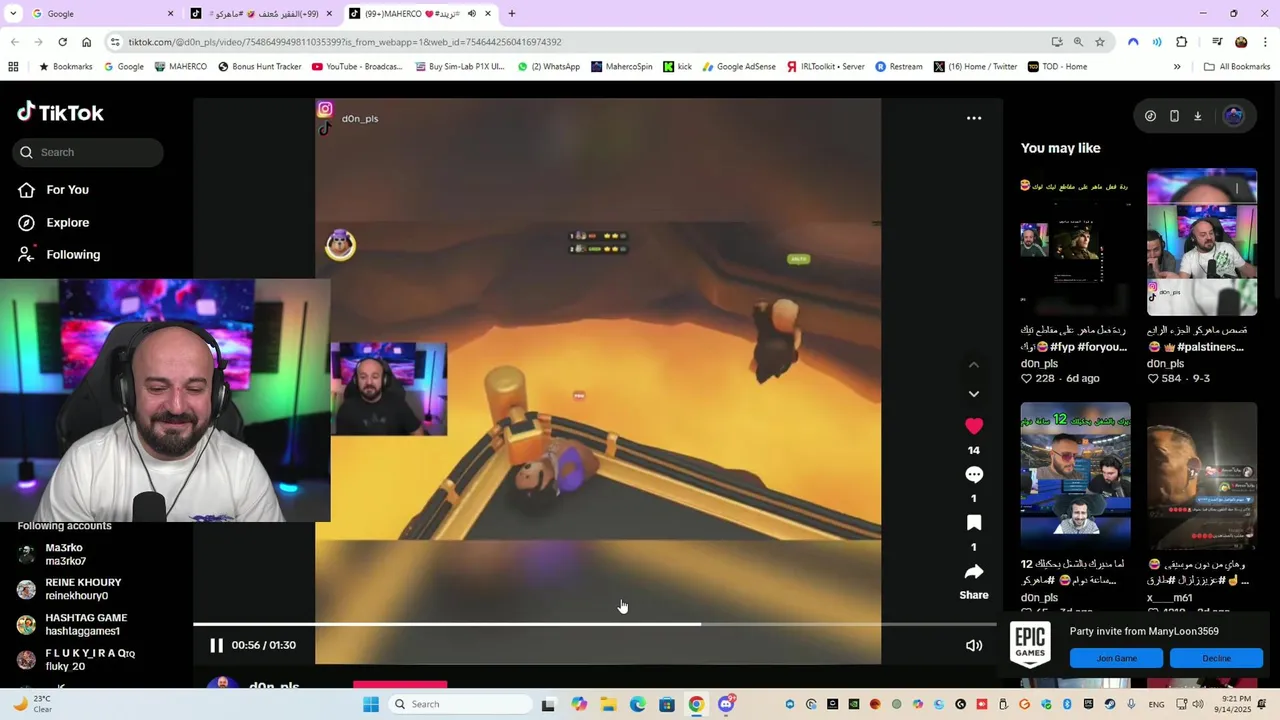Pause the playing video

(216, 645)
